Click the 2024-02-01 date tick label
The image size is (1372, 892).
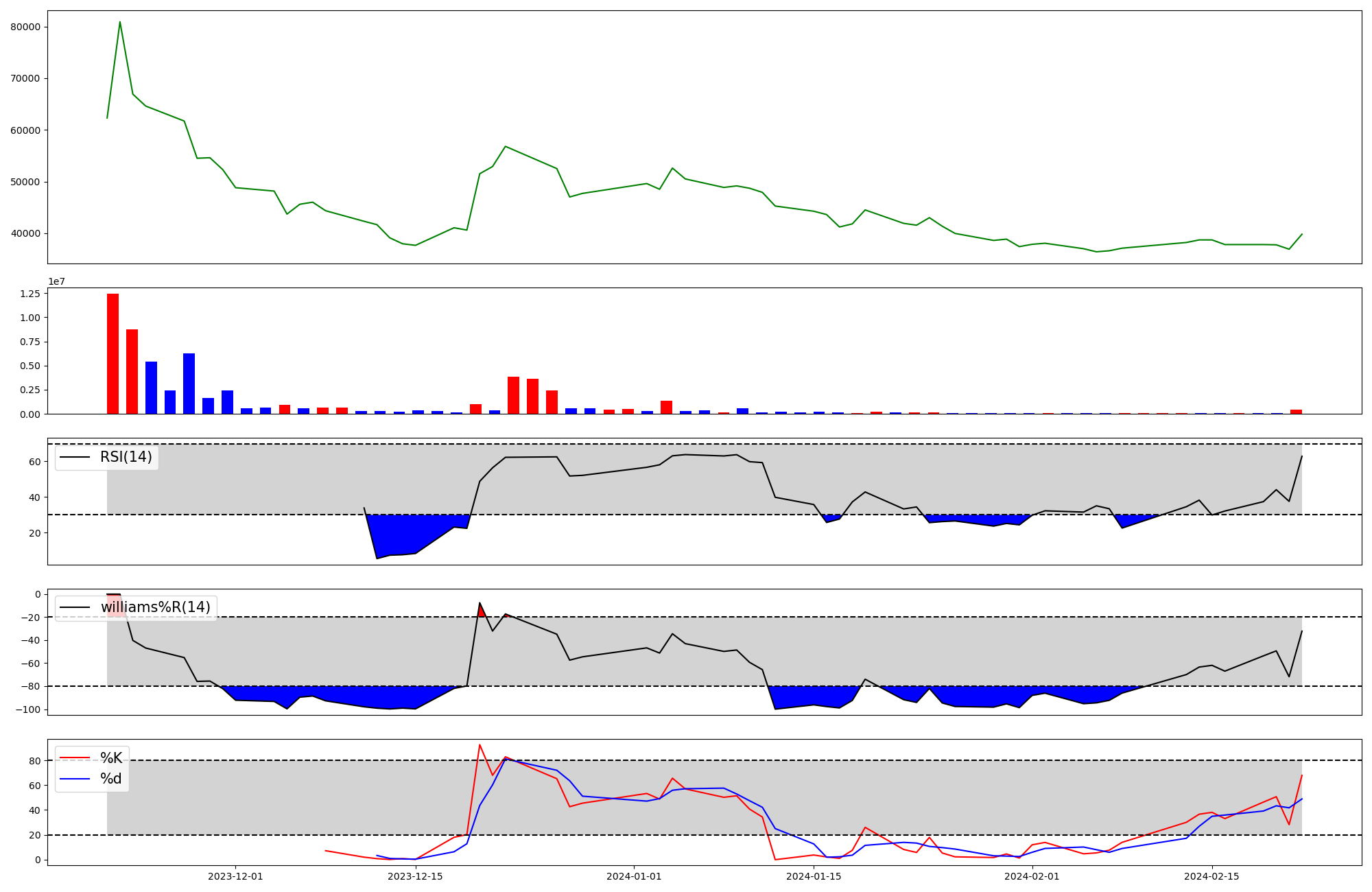pyautogui.click(x=1032, y=876)
